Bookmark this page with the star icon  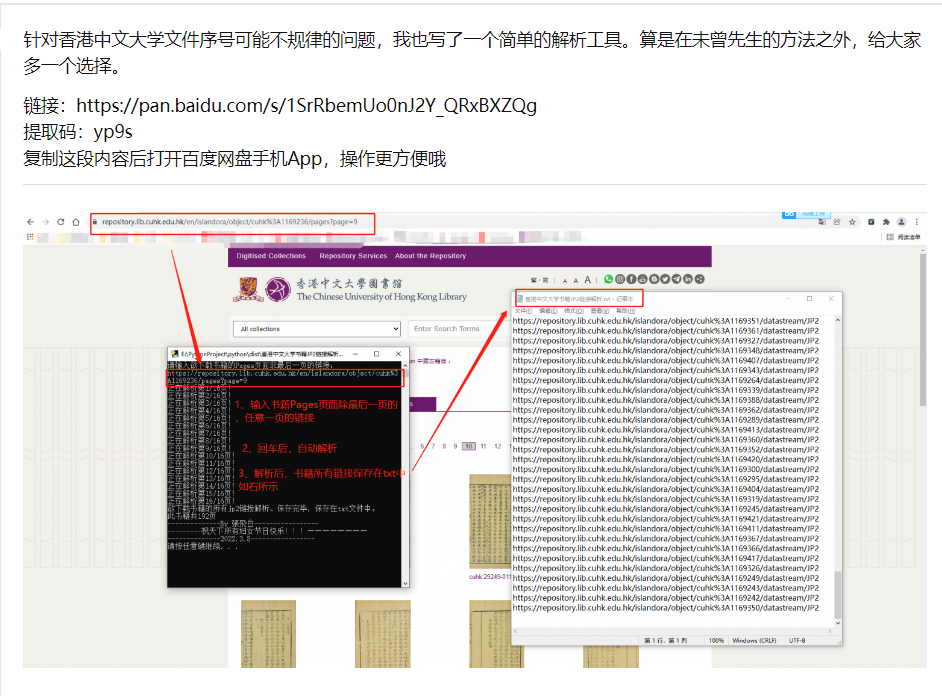[x=852, y=222]
